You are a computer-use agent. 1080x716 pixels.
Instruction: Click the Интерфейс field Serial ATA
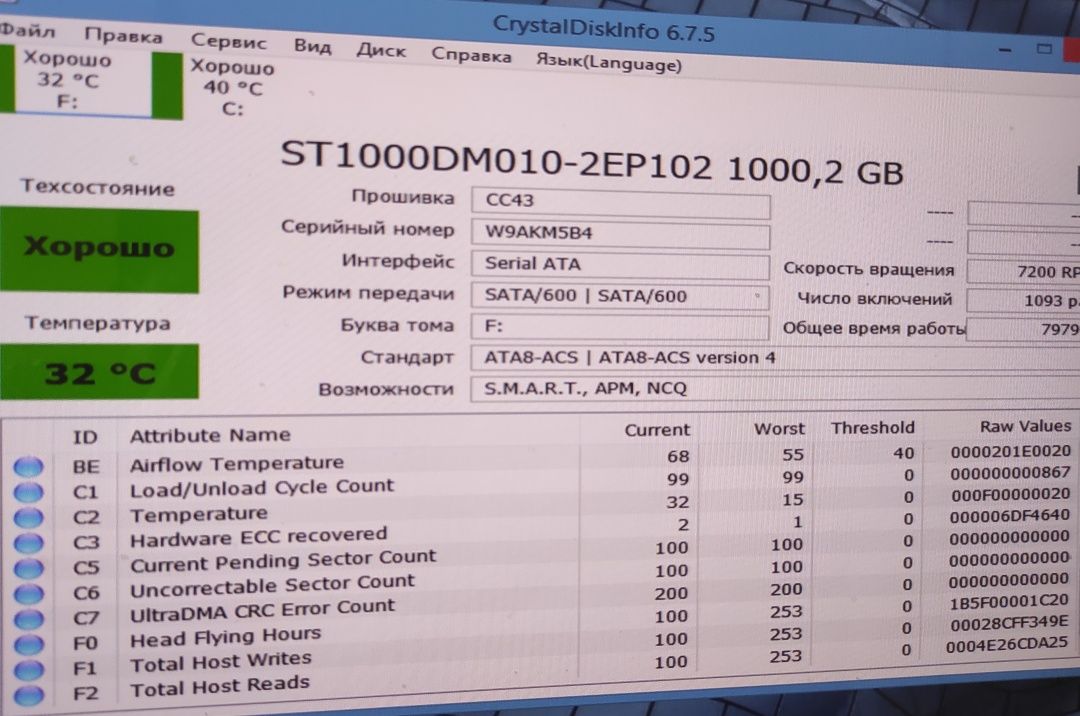click(621, 264)
